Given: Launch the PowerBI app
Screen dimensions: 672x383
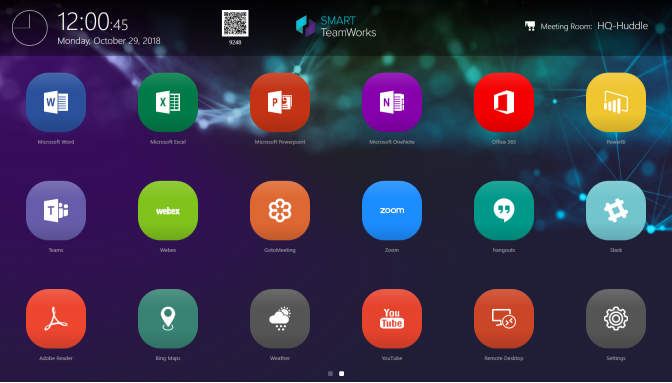Looking at the screenshot, I should point(616,102).
